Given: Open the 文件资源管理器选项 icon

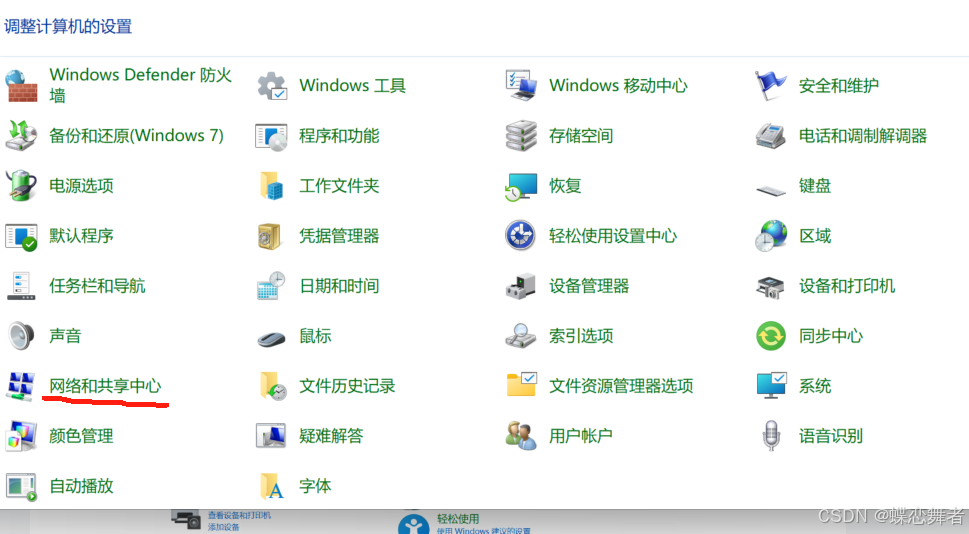Looking at the screenshot, I should [x=522, y=384].
